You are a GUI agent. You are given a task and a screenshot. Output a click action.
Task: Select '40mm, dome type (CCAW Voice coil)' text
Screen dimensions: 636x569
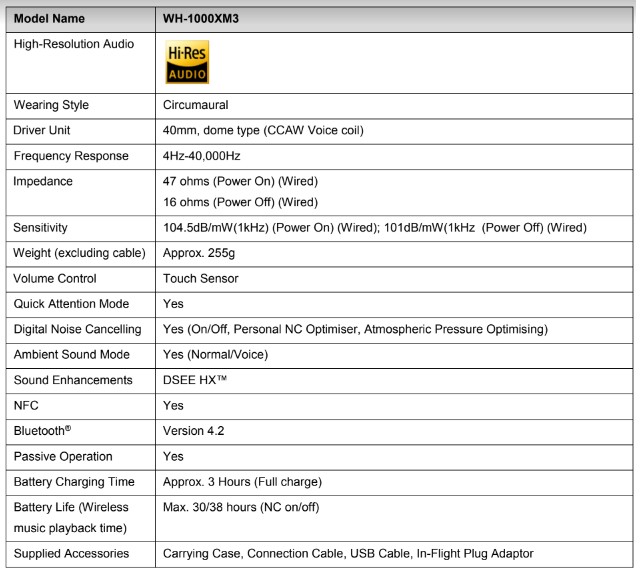(263, 130)
